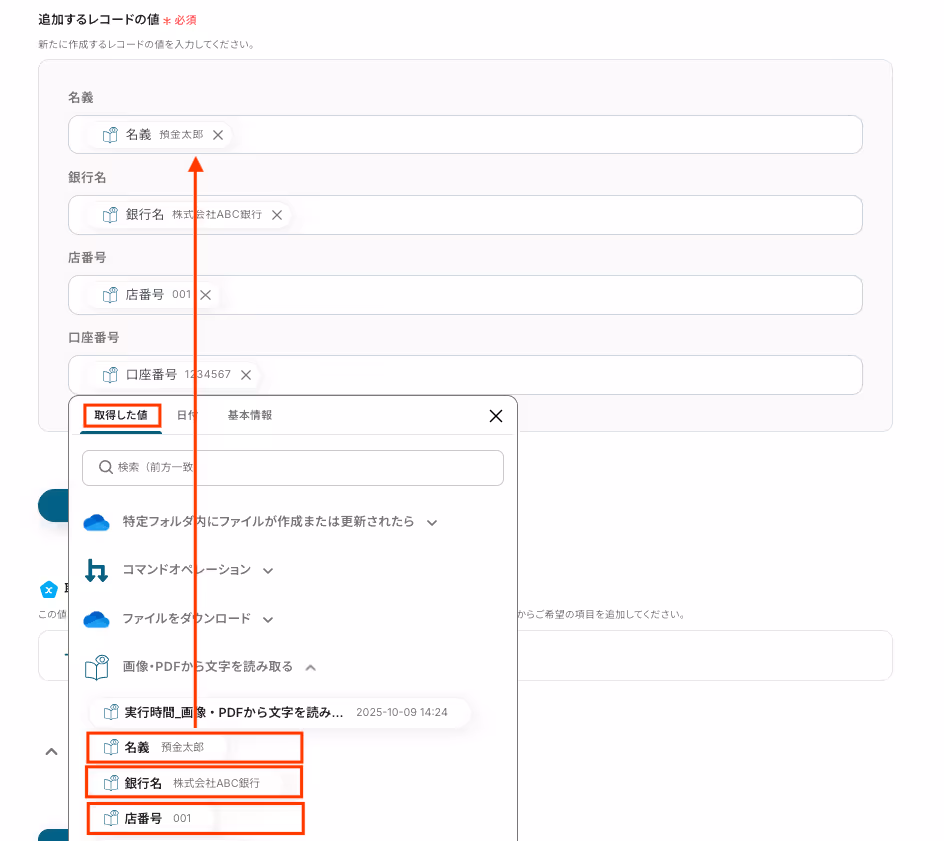Expand the ファイルをダウンロード section
The width and height of the screenshot is (944, 841).
(268, 619)
